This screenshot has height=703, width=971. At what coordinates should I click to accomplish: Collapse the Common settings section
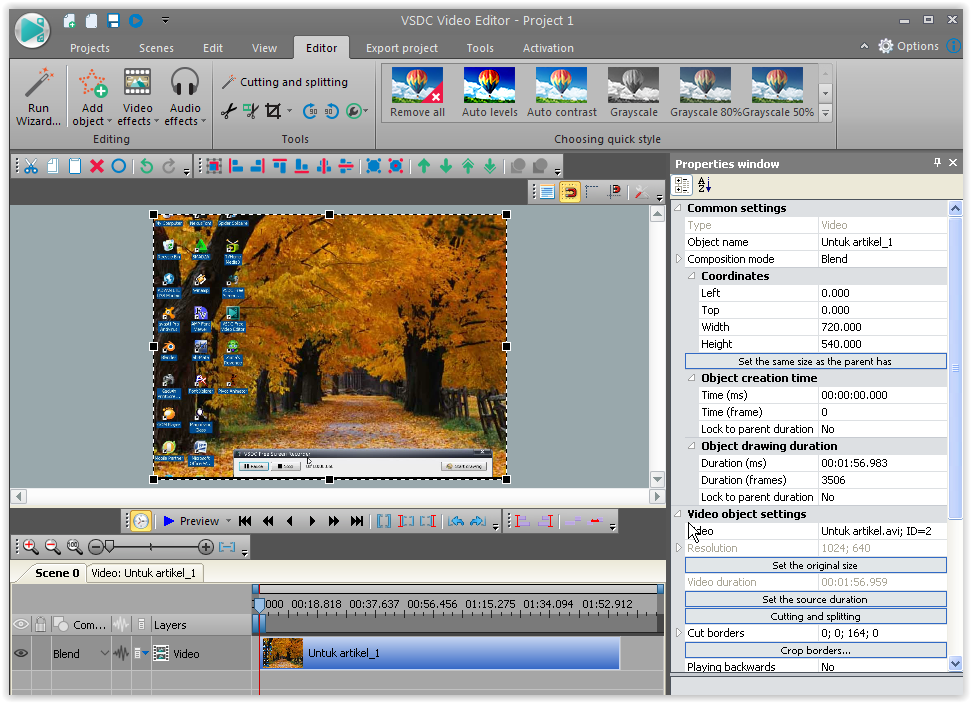pos(679,208)
